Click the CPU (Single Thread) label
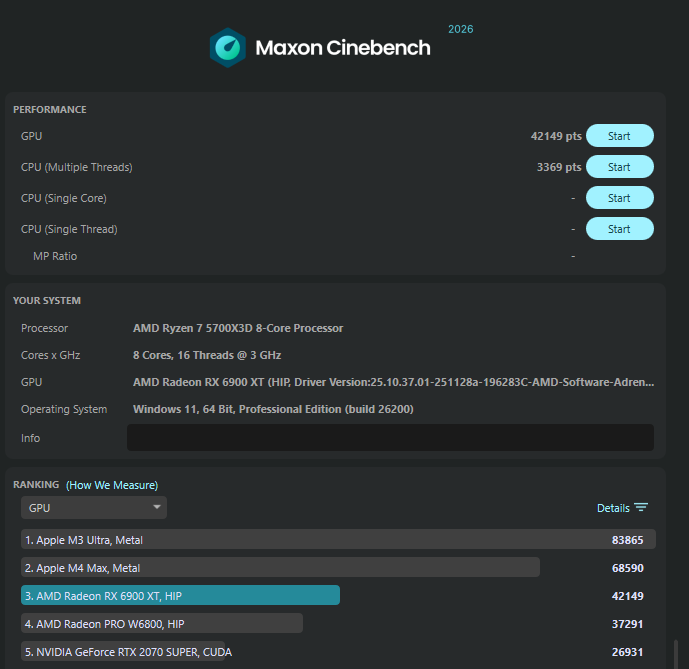 69,229
